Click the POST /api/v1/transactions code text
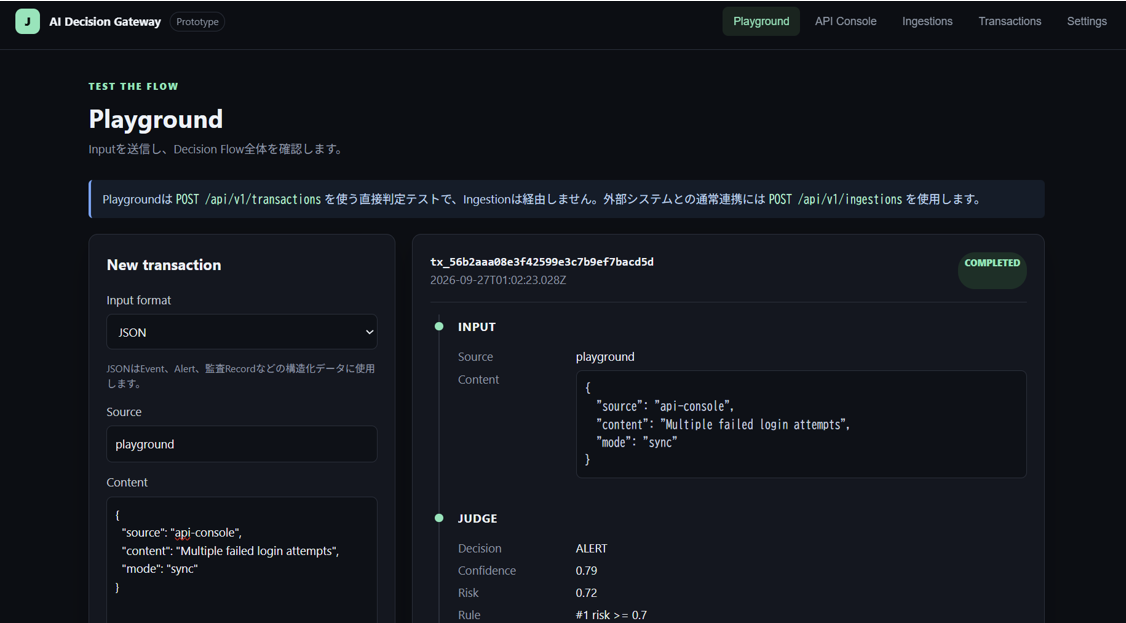The height and width of the screenshot is (623, 1126). (x=248, y=200)
